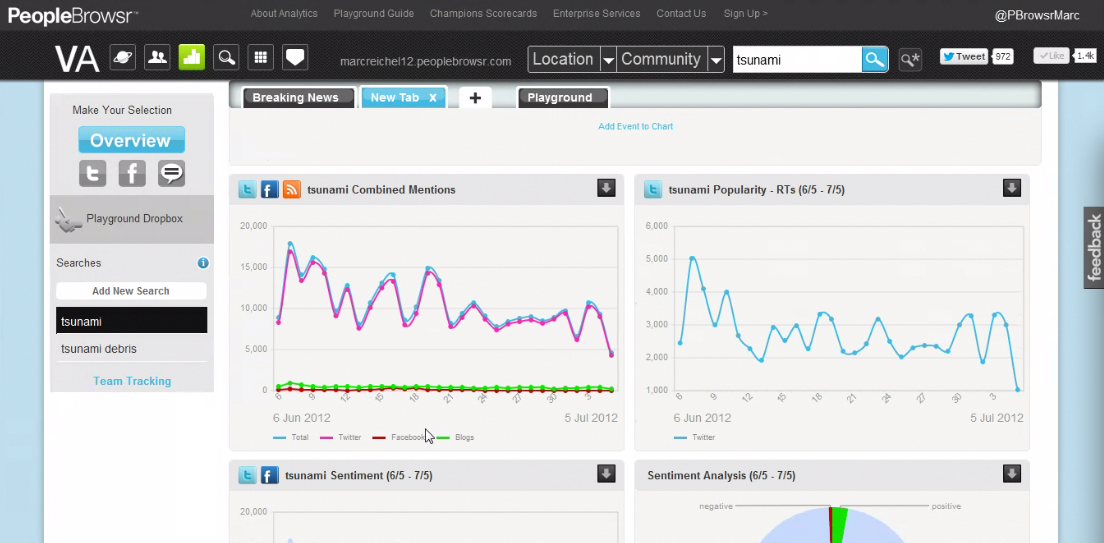Open download arrow on tsunami Popularity chart
The height and width of the screenshot is (543, 1104).
pos(1012,188)
